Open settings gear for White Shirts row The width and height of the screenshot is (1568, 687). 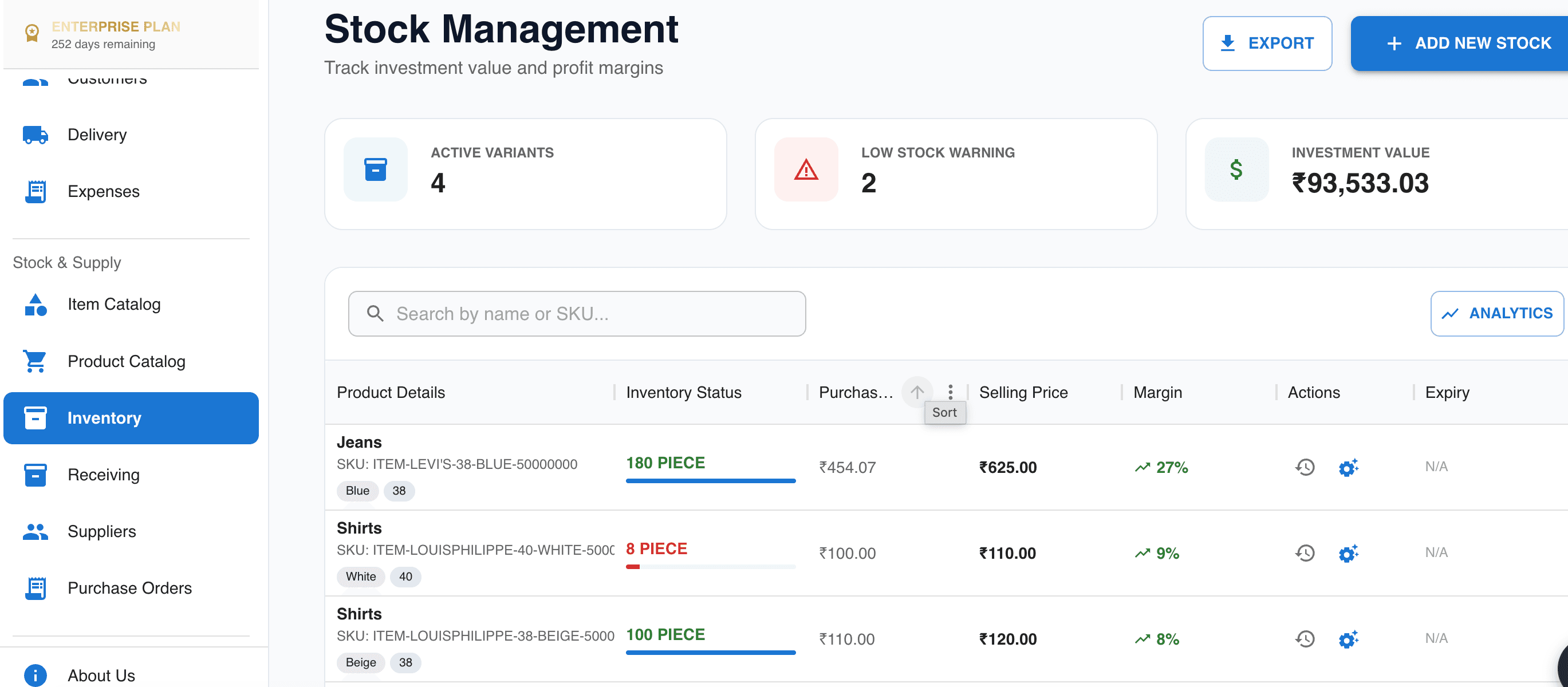pos(1348,553)
